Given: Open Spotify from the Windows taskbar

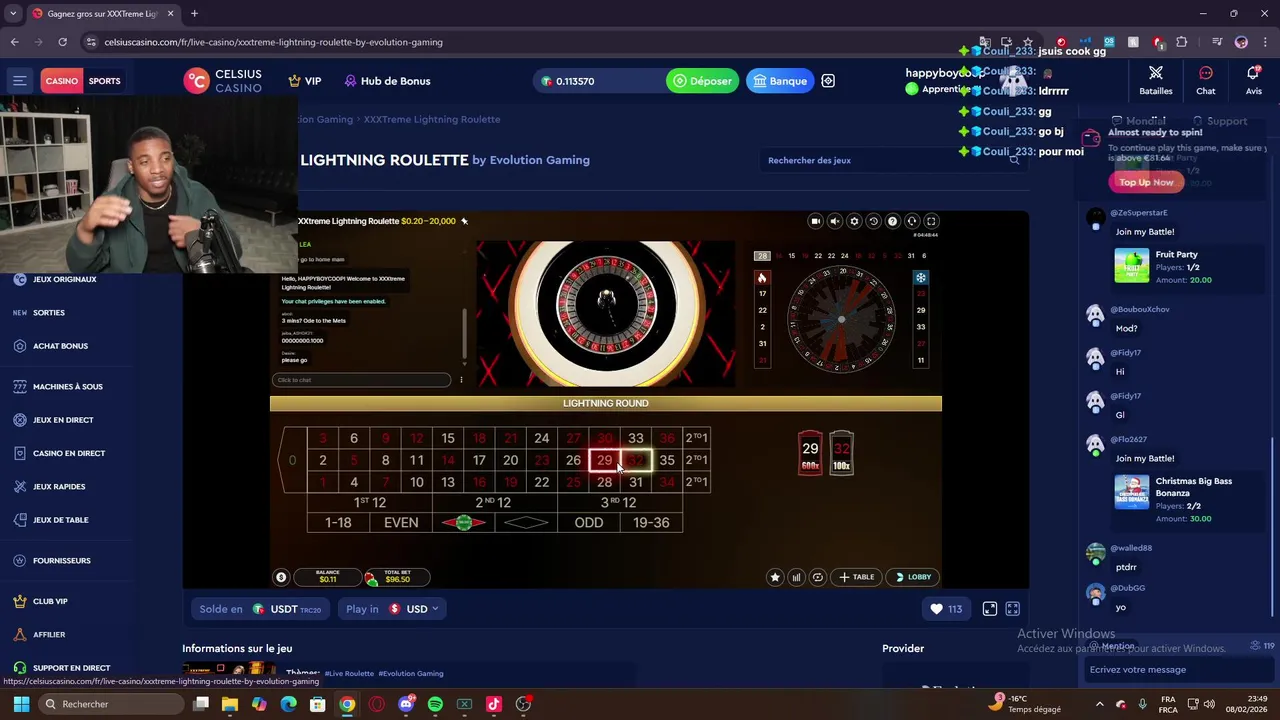Looking at the screenshot, I should [435, 704].
